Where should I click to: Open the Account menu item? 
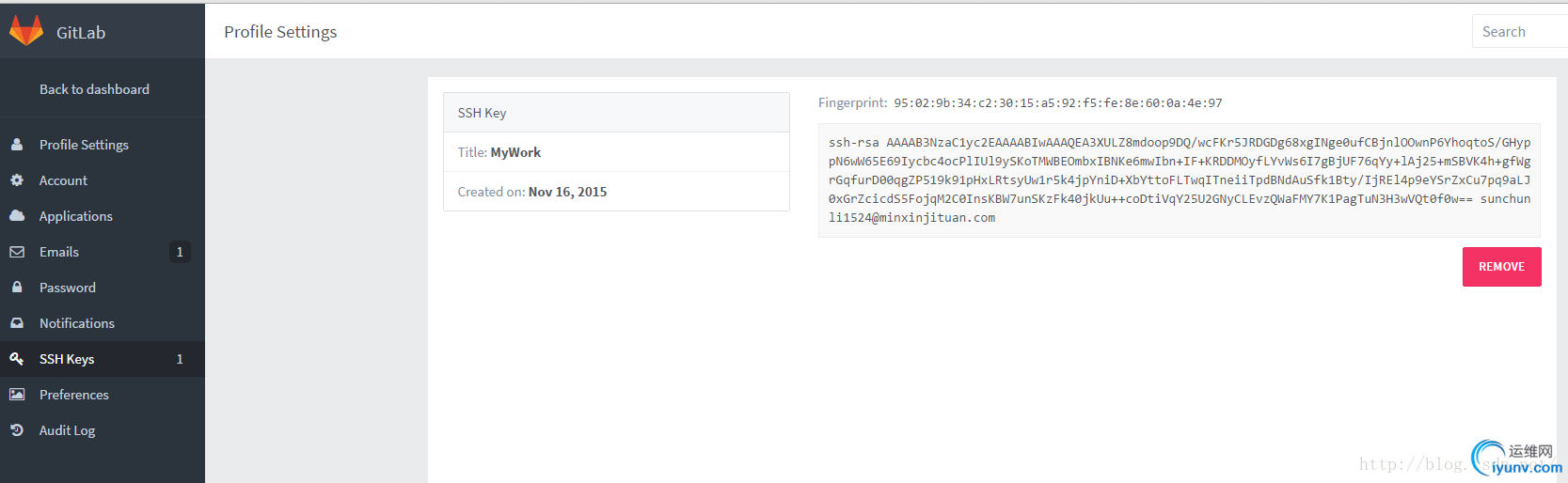(63, 180)
